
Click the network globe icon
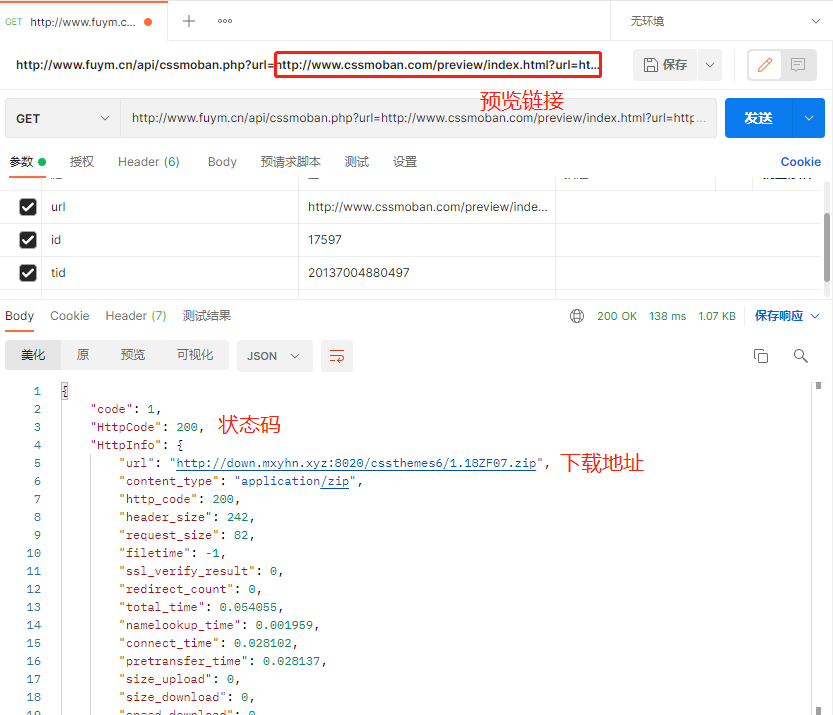(577, 316)
